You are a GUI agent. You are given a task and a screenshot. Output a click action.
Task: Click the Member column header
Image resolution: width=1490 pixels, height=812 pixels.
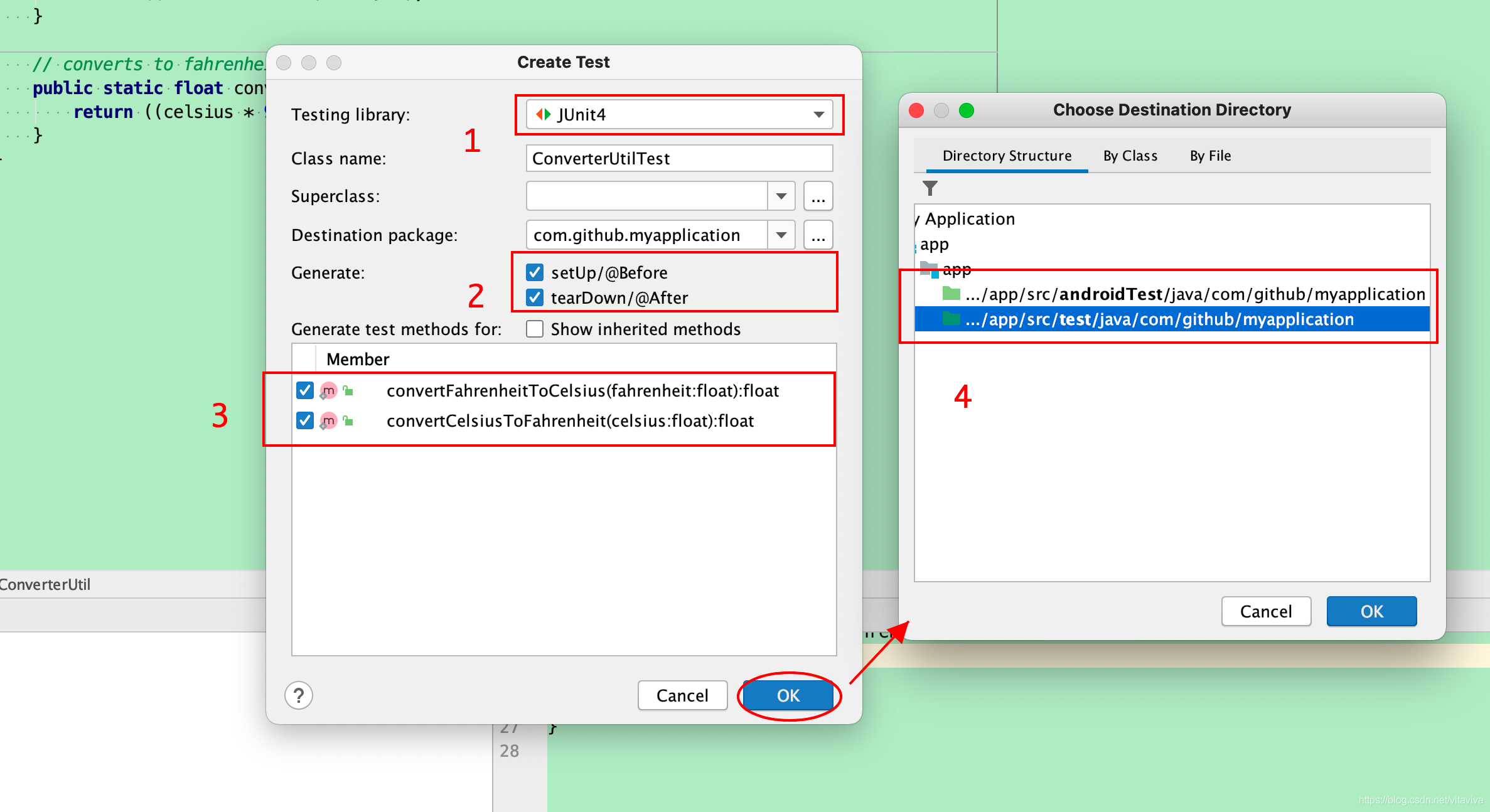(358, 359)
